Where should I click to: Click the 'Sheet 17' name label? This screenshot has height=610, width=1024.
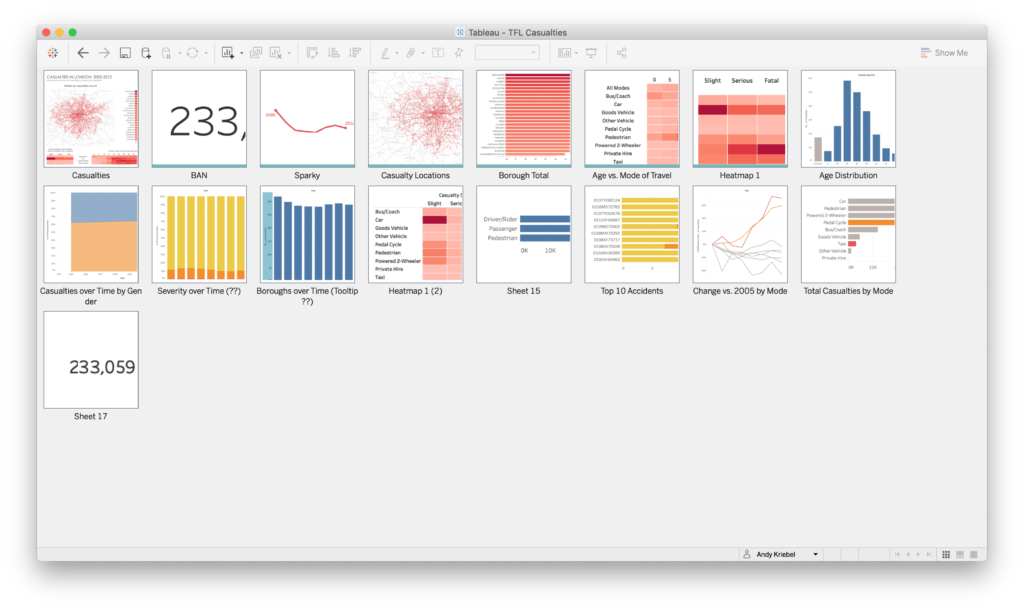pos(91,417)
